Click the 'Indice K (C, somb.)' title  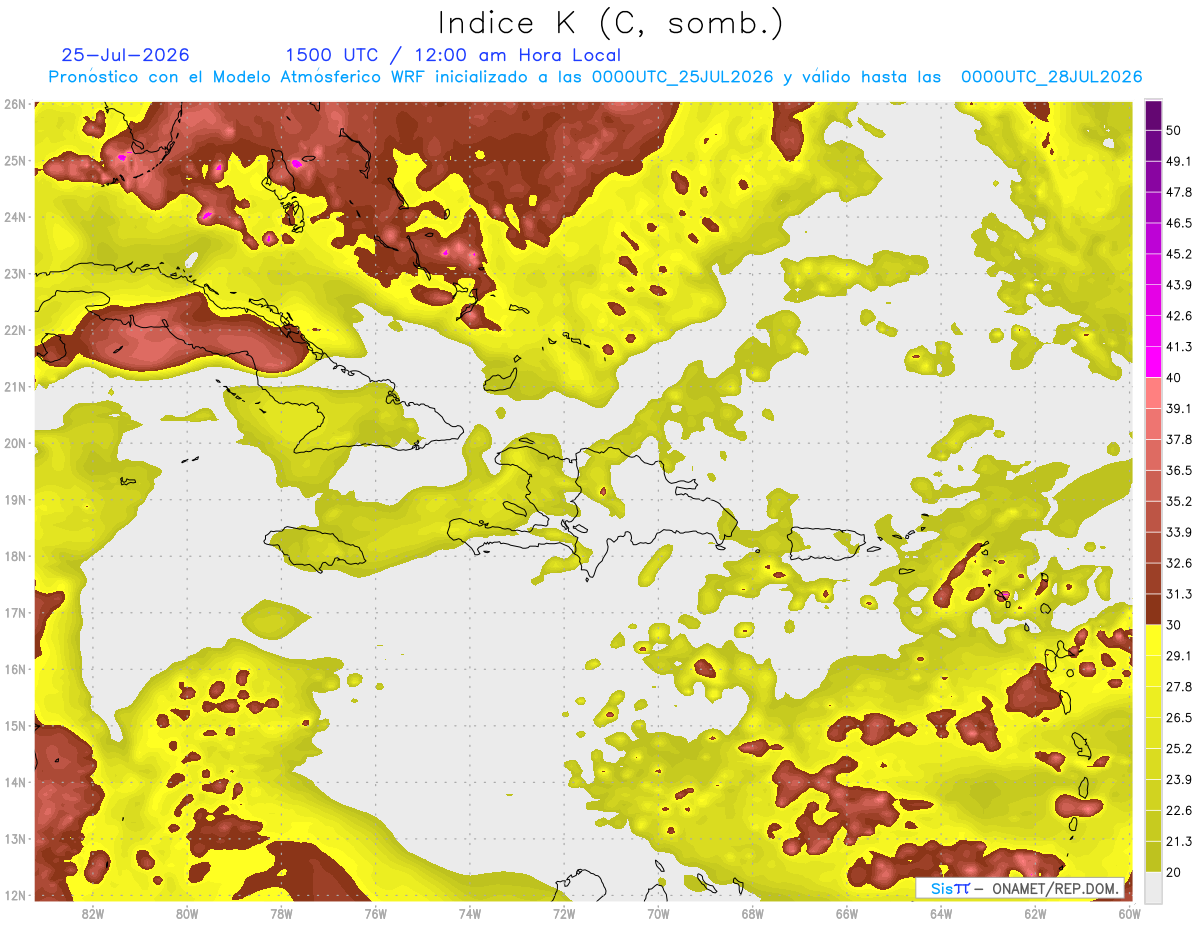click(x=611, y=23)
